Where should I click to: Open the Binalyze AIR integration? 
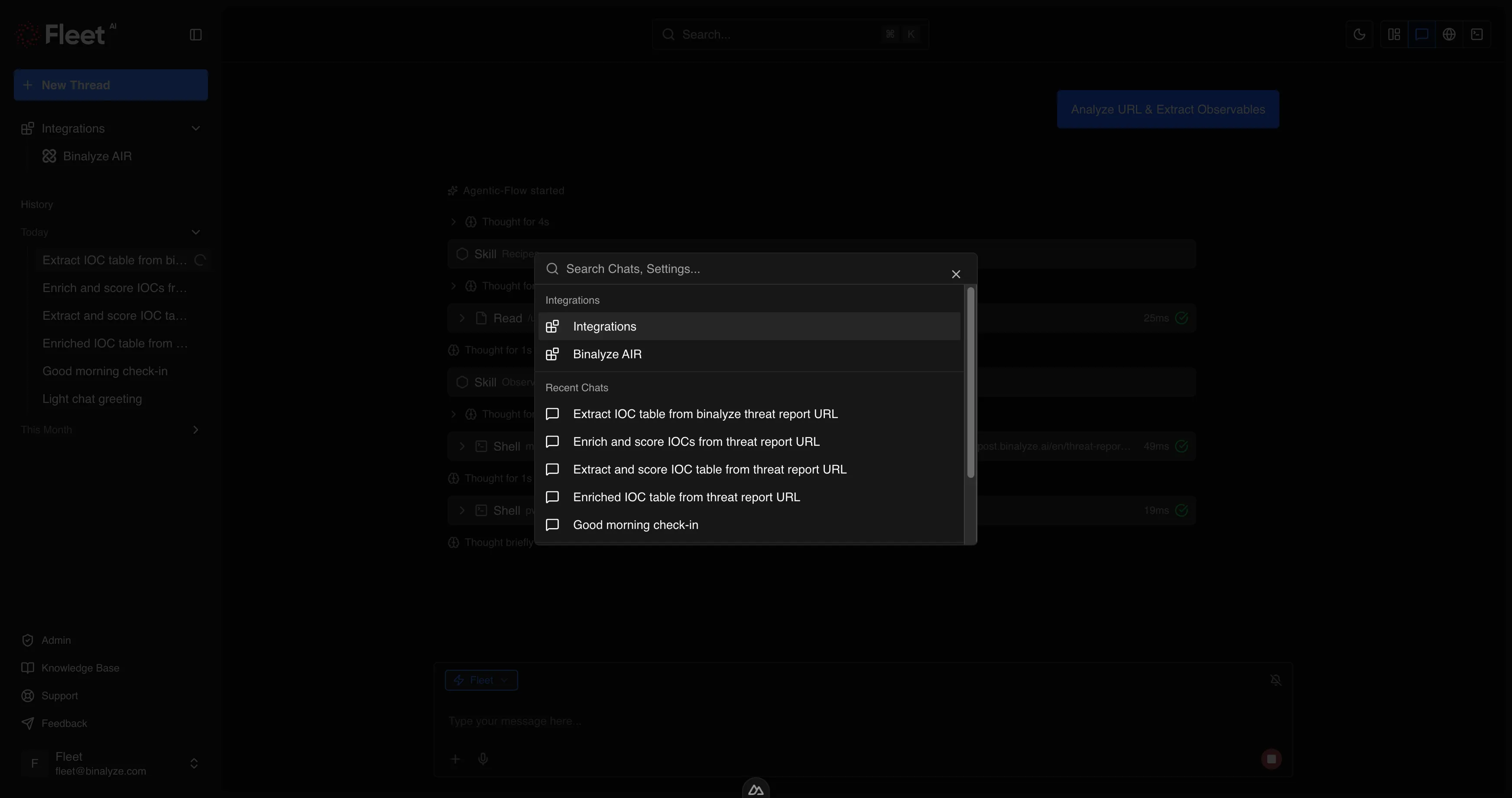click(607, 354)
